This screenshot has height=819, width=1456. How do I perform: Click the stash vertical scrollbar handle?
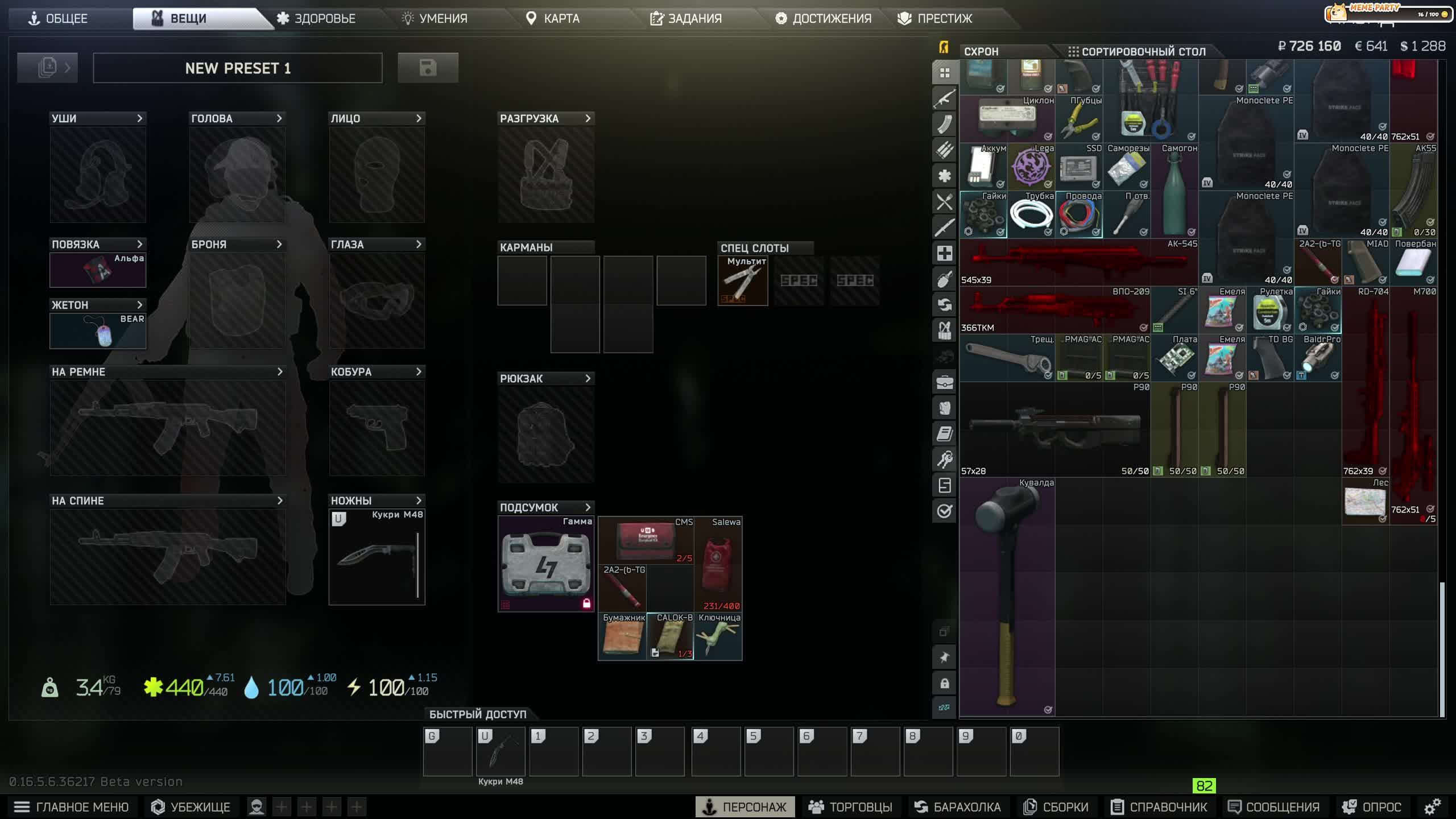[1442, 648]
